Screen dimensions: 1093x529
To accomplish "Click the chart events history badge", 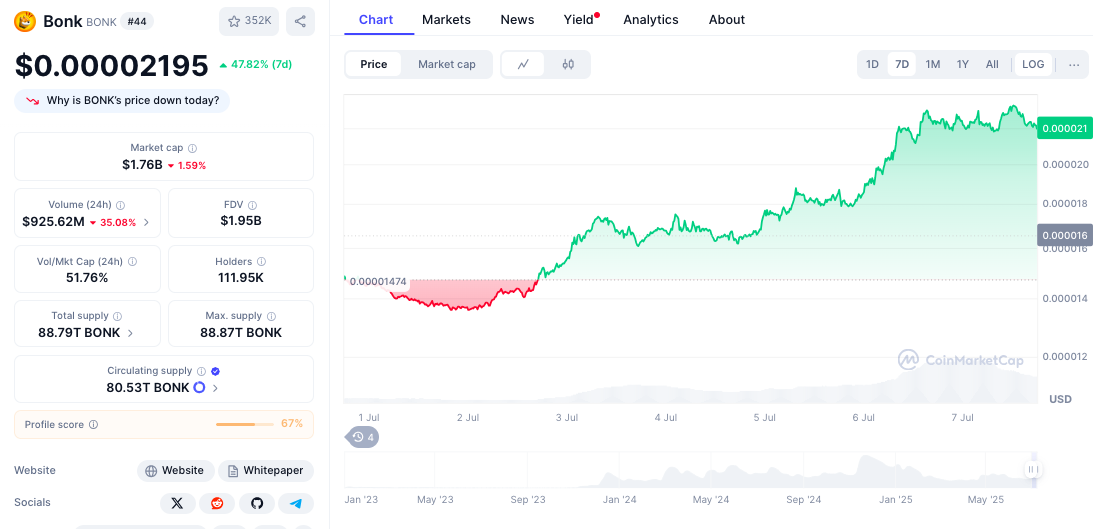I will coord(362,438).
